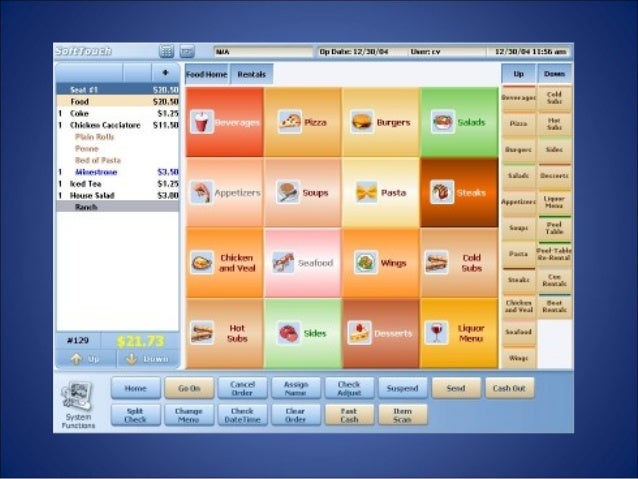The width and height of the screenshot is (638, 479).
Task: Open the Pizza tile in the main grid
Action: click(x=303, y=122)
